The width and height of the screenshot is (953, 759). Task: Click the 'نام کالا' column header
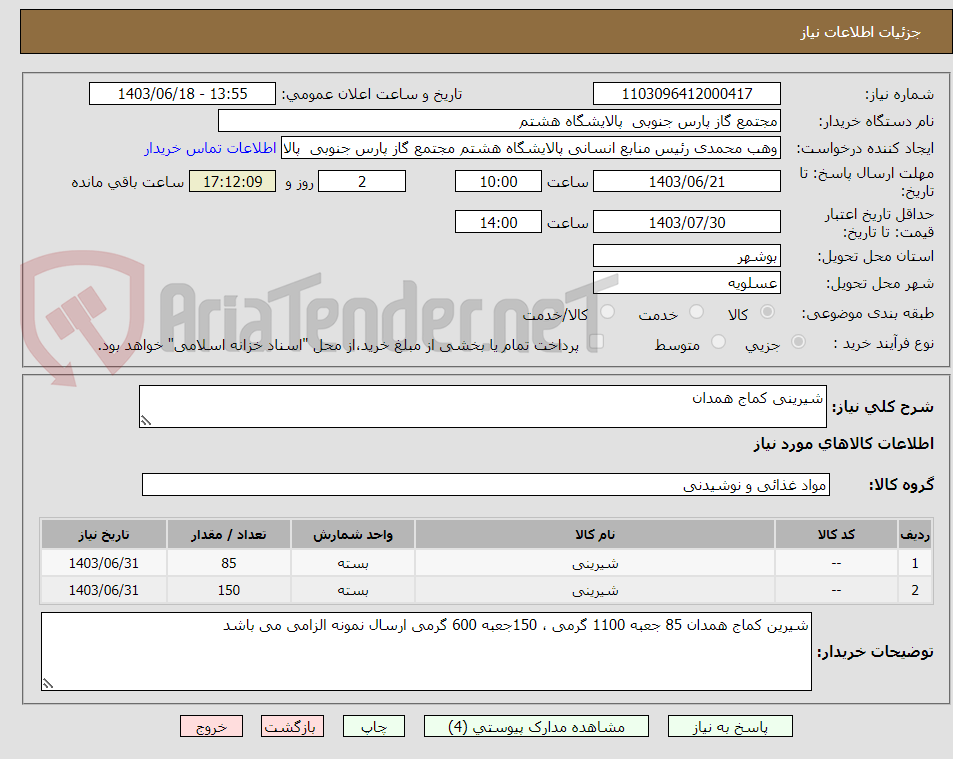[x=595, y=535]
